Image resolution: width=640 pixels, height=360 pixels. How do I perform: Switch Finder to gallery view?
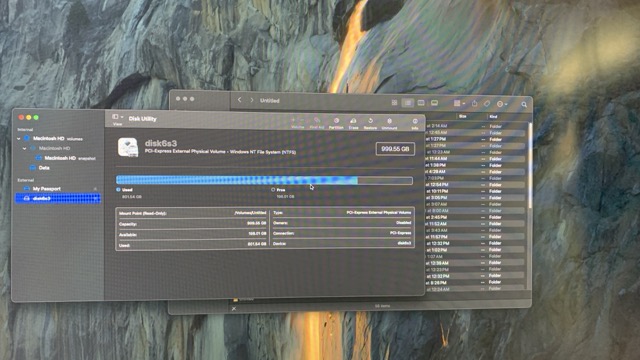[434, 103]
